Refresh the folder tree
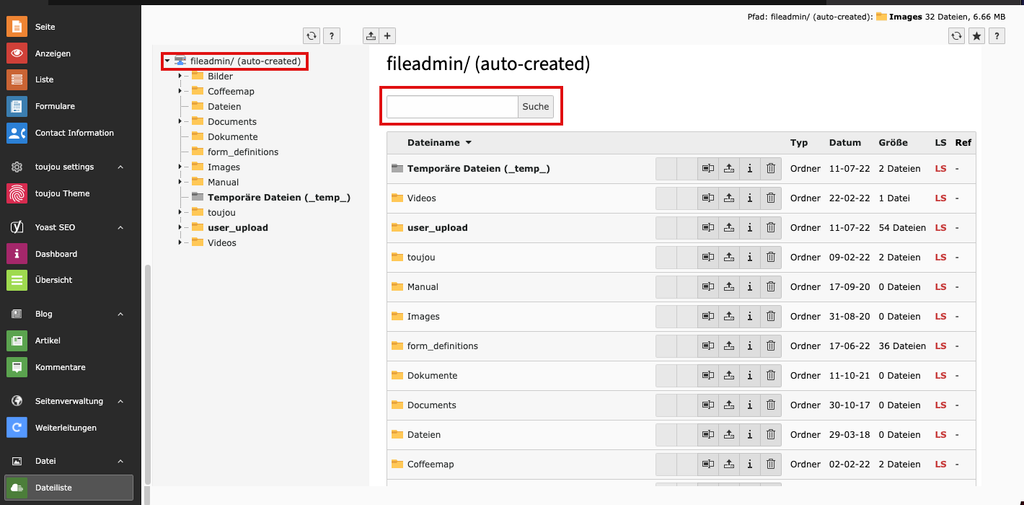The image size is (1024, 505). pos(312,36)
